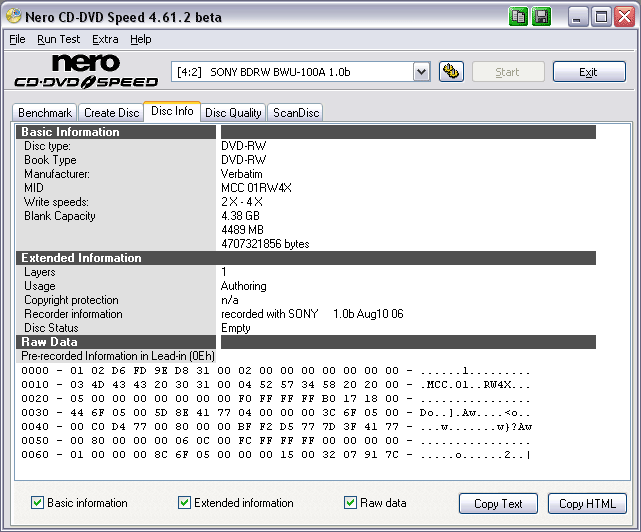Click the Disc type label
Image resolution: width=641 pixels, height=532 pixels.
click(47, 146)
